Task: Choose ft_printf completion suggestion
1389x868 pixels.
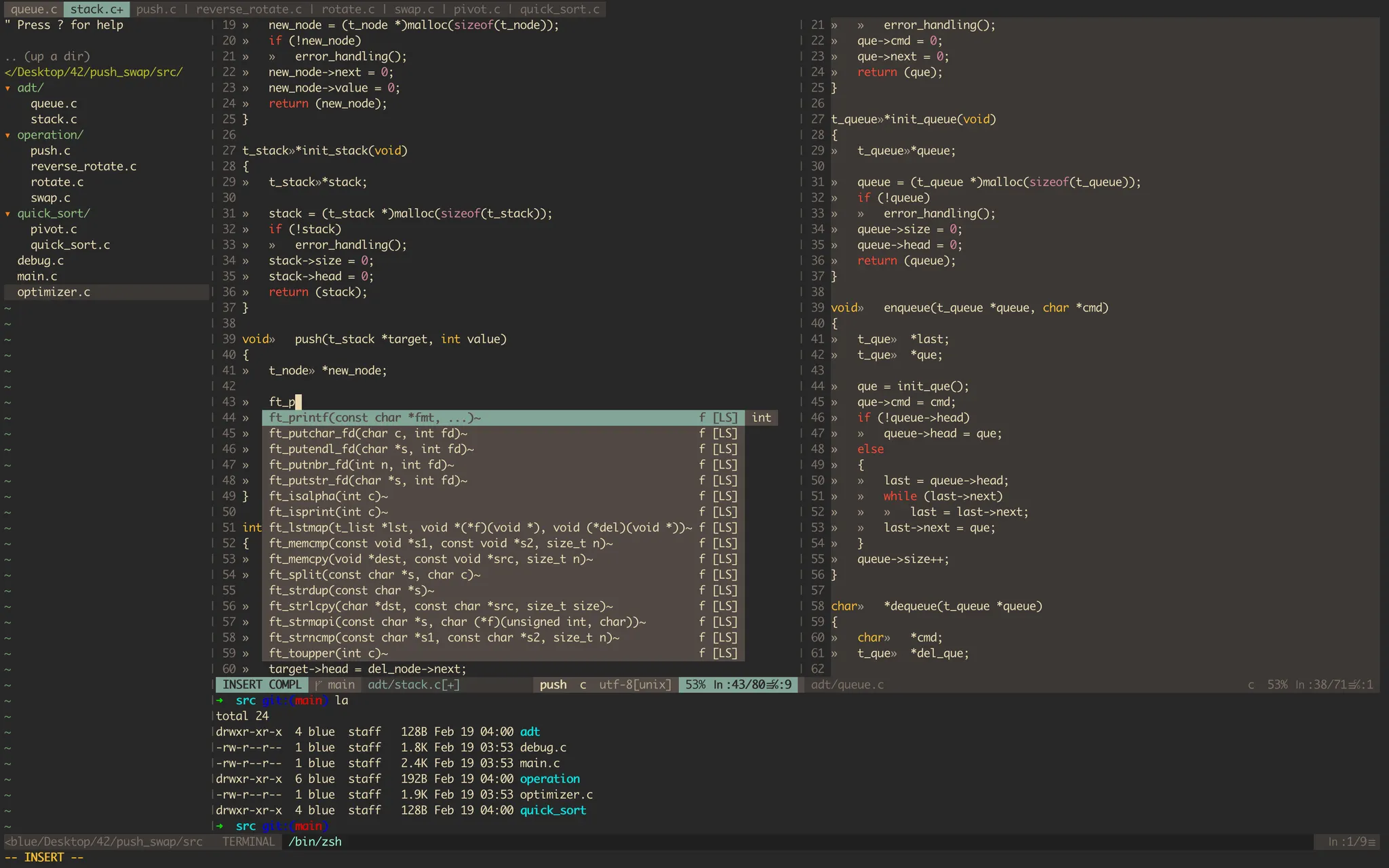Action: 374,418
